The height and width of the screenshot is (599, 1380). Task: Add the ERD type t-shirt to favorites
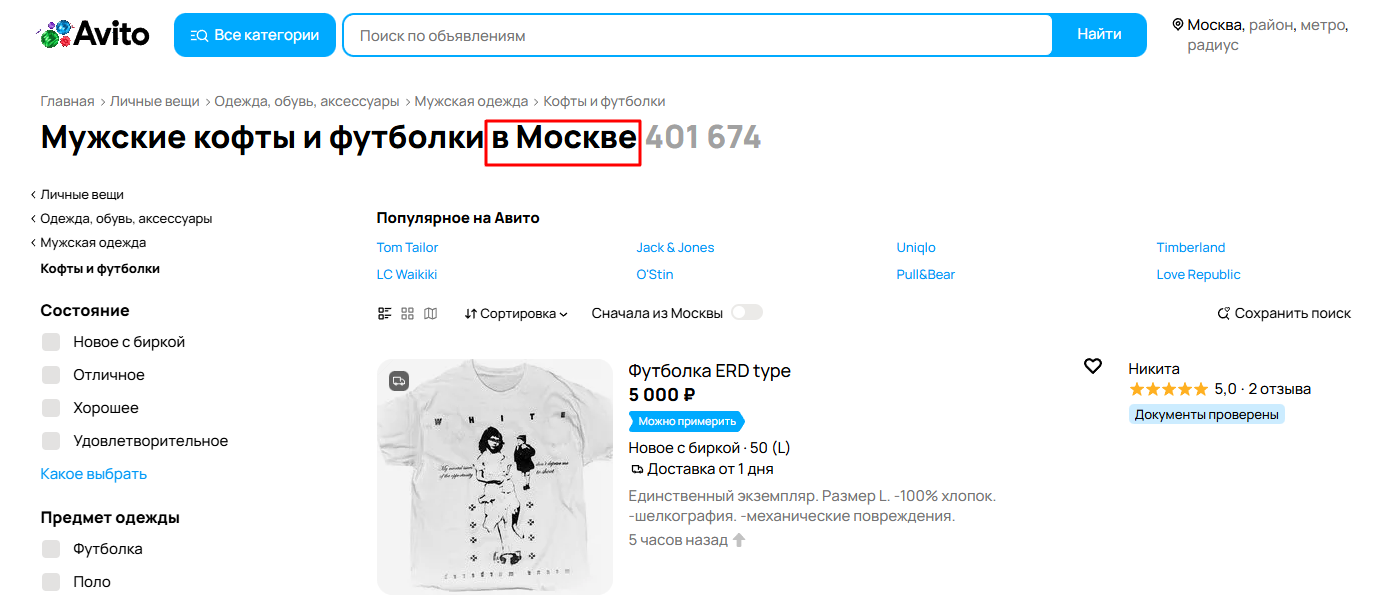(1092, 366)
